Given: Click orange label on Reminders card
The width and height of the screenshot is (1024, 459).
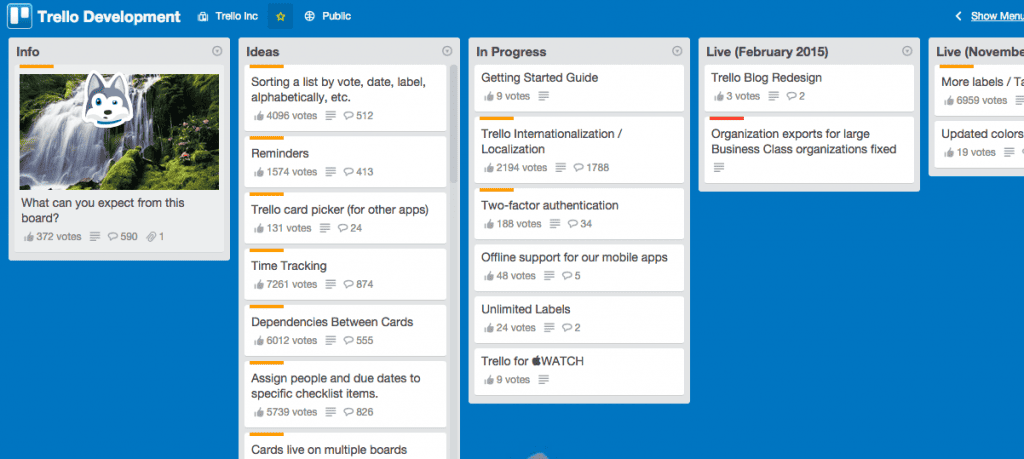Looking at the screenshot, I should [266, 138].
